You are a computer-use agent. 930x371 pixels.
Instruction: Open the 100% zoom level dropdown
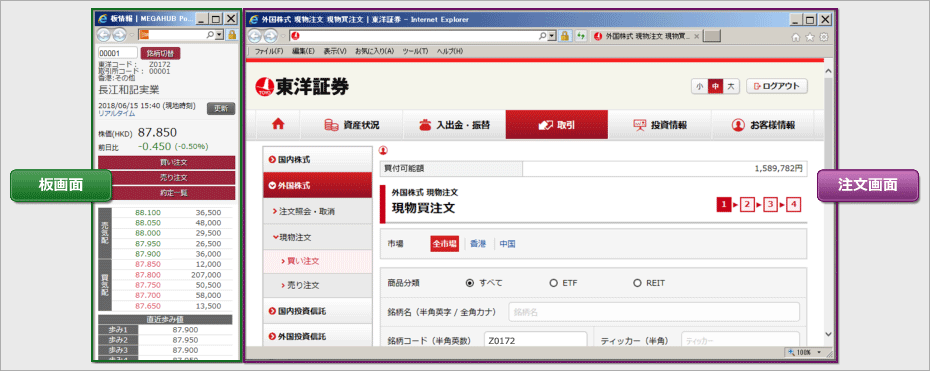pyautogui.click(x=818, y=352)
